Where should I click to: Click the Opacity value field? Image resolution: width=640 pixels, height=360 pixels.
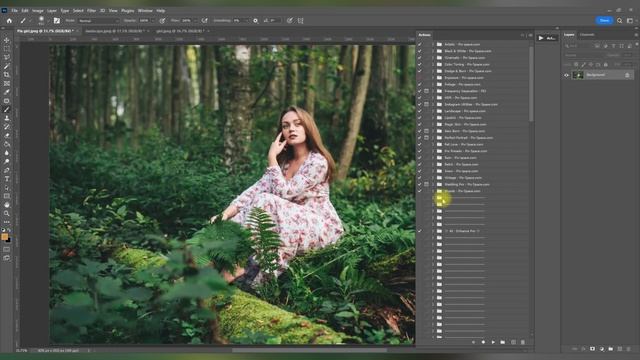click(144, 20)
